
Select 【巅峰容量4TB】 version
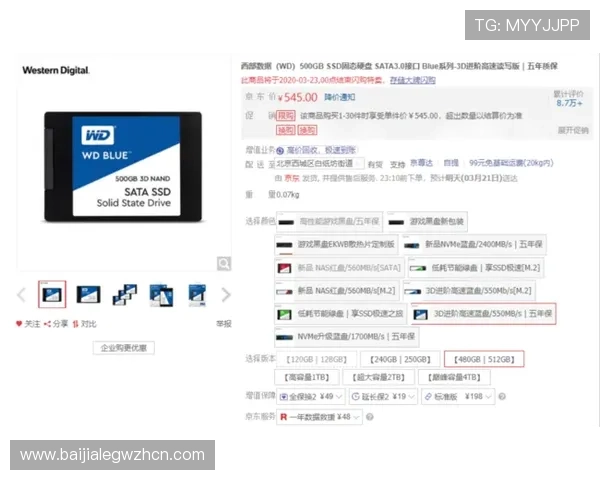[x=454, y=377]
